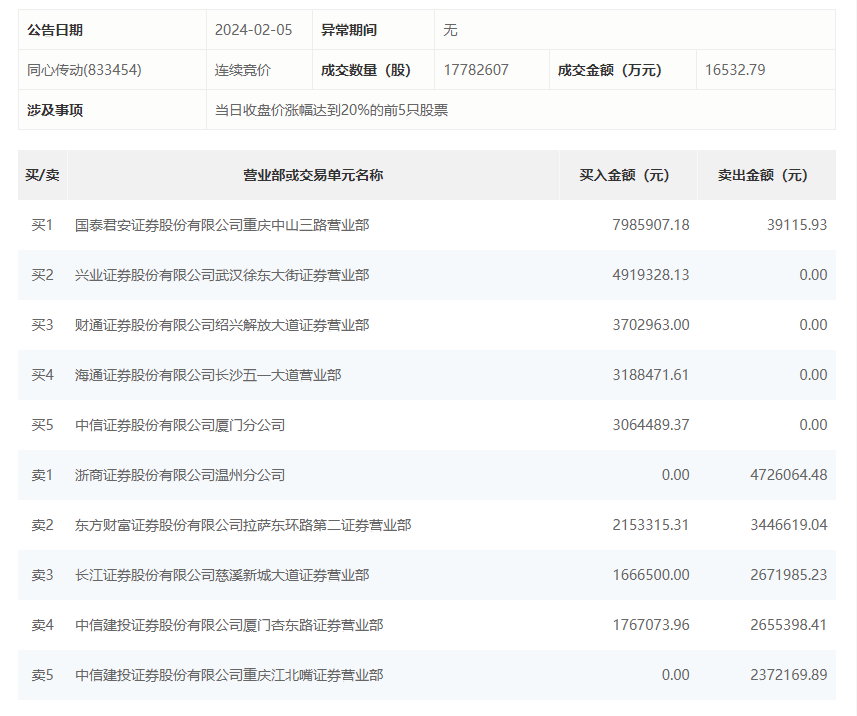
Task: Select buy amount 4919328.13
Action: (651, 275)
